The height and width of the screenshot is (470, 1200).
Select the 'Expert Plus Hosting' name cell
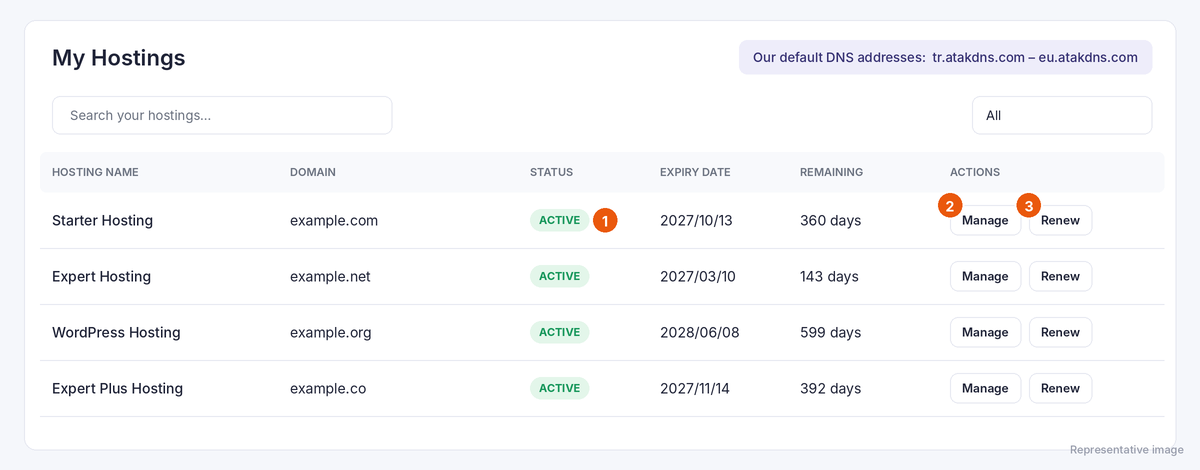(117, 388)
